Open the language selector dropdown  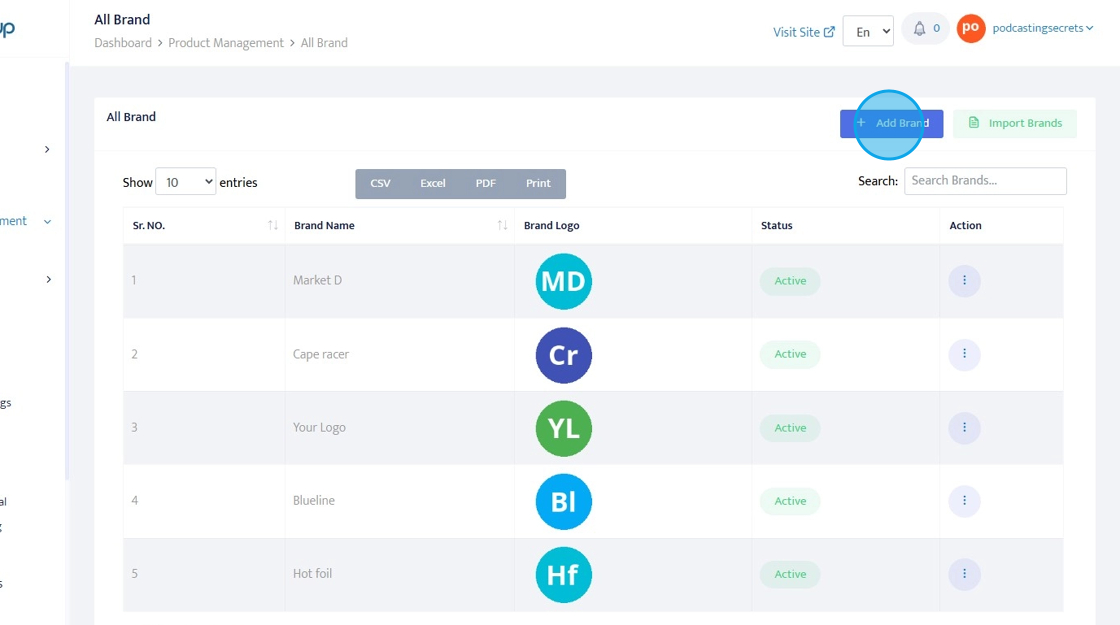pyautogui.click(x=867, y=31)
